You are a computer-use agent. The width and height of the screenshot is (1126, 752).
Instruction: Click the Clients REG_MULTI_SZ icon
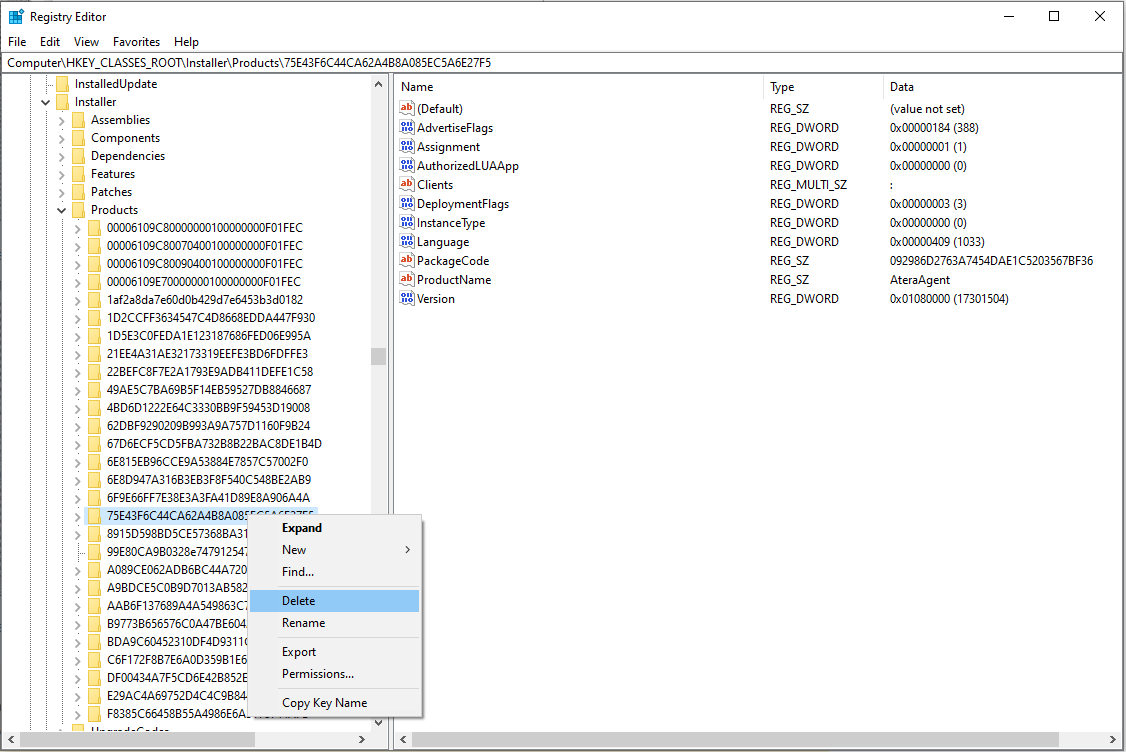408,184
